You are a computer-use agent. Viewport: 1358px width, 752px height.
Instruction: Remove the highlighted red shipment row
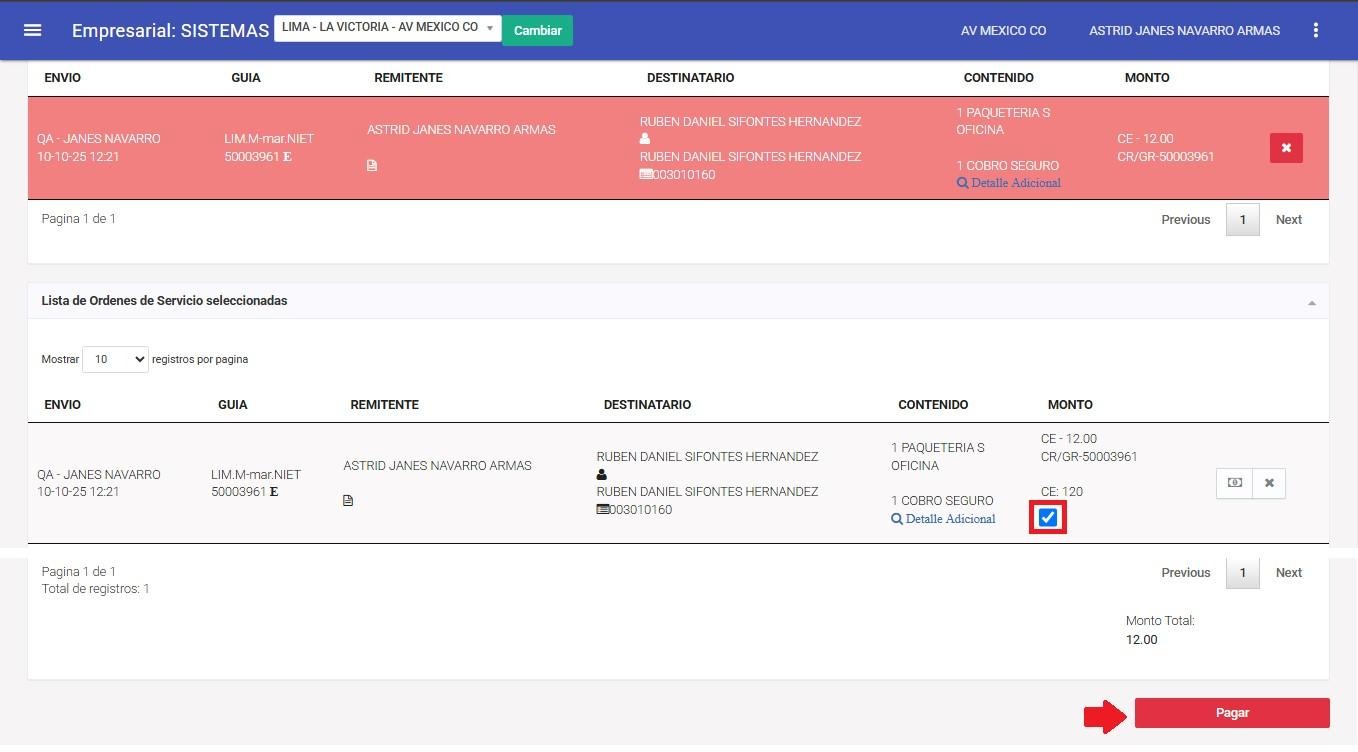point(1286,148)
